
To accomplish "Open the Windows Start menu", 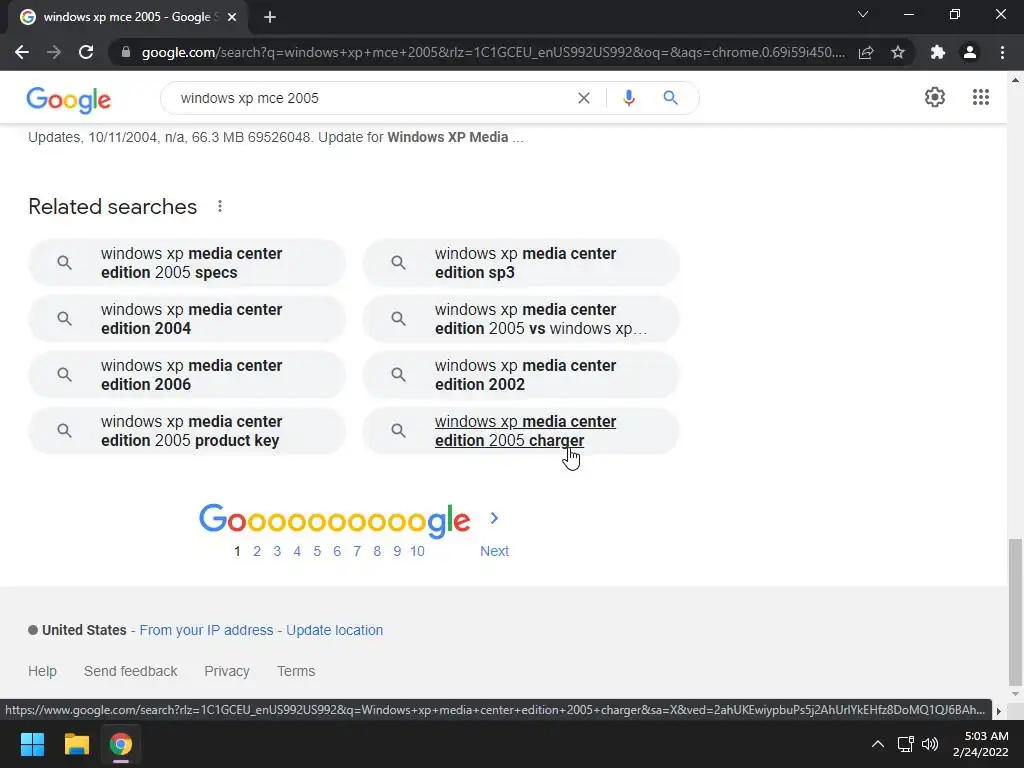I will click(x=32, y=744).
